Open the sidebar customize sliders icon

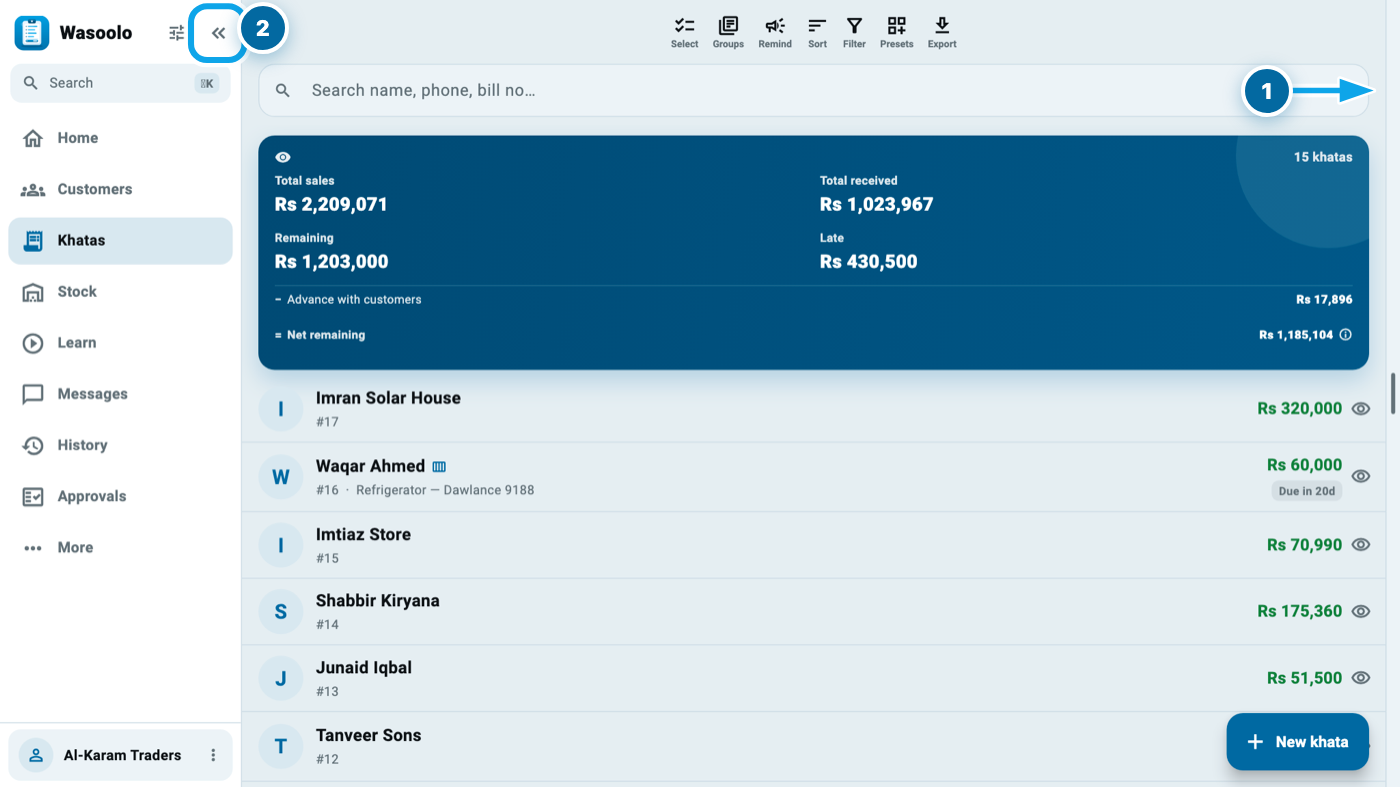pos(177,33)
